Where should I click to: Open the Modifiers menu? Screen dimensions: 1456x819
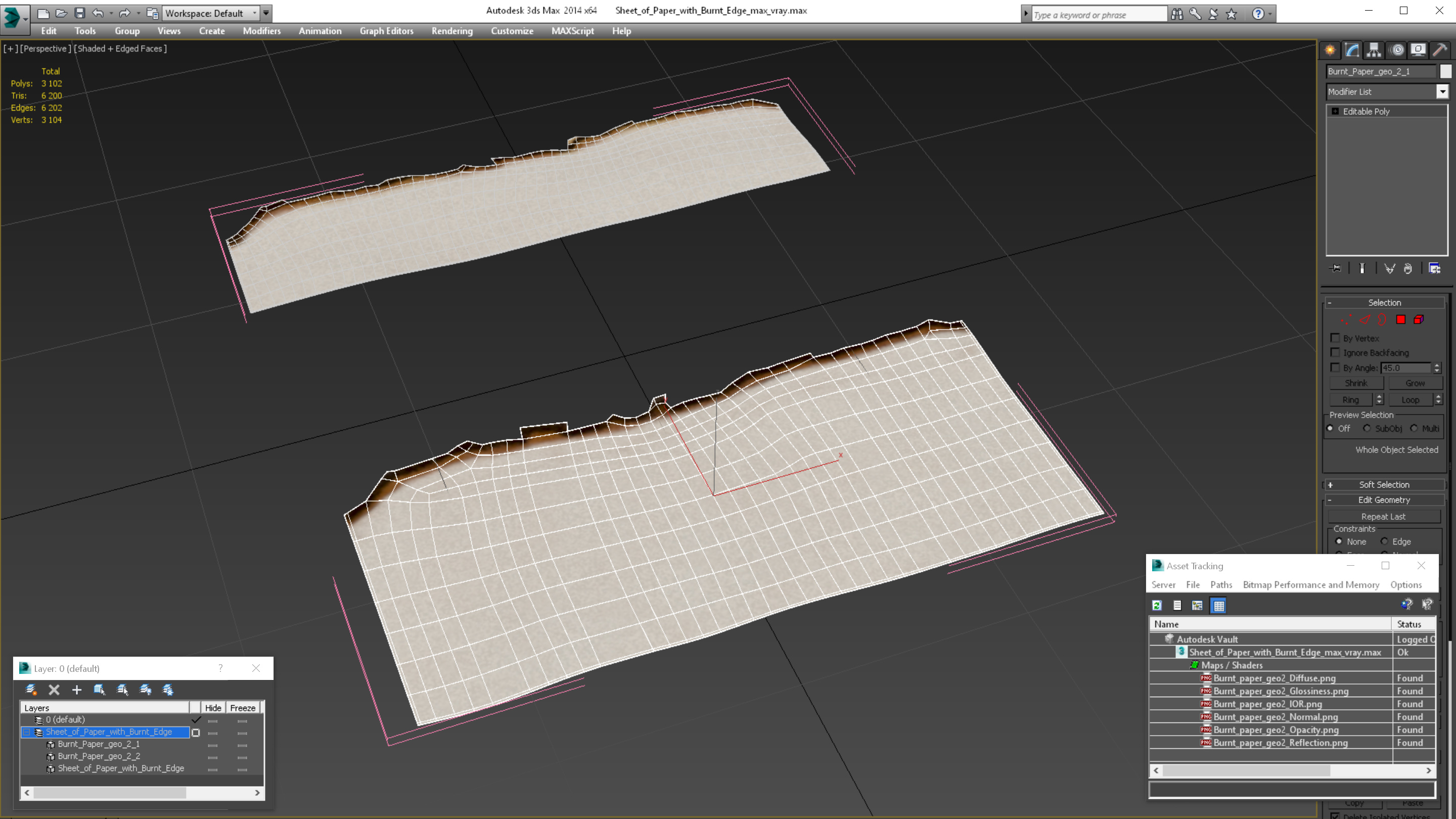tap(262, 31)
